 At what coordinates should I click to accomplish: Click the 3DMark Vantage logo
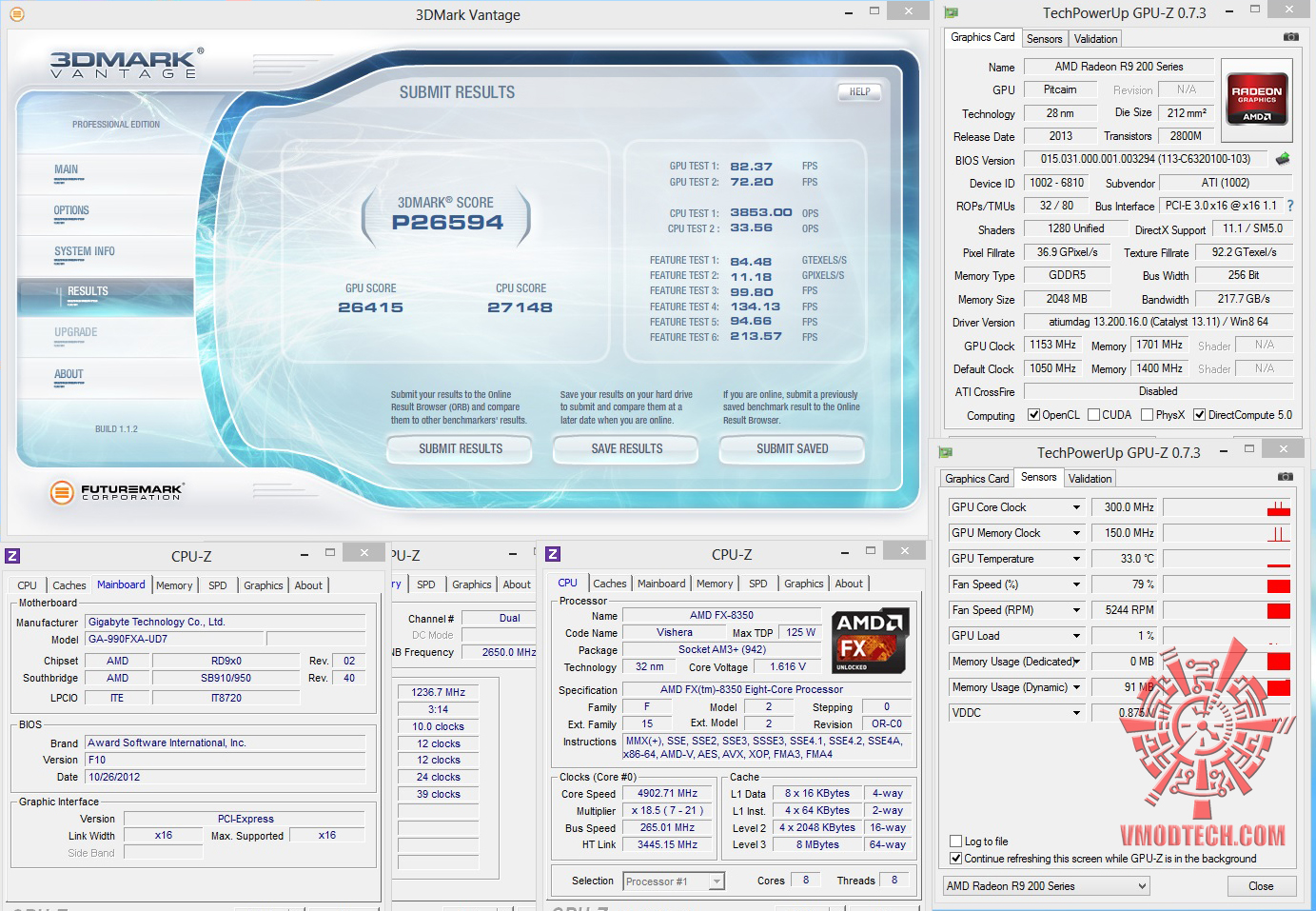coord(127,63)
